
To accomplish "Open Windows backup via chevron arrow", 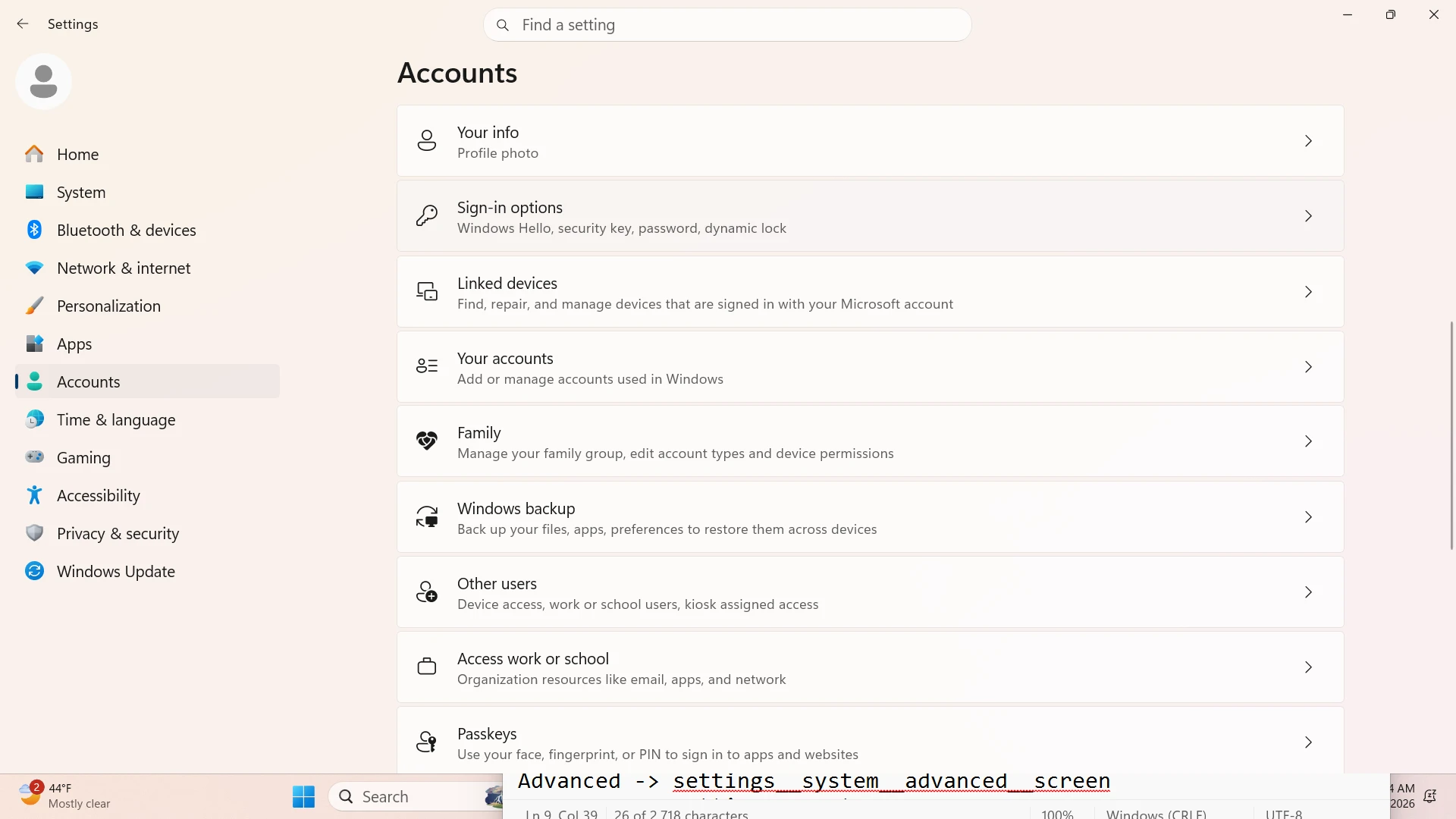I will 1308,517.
